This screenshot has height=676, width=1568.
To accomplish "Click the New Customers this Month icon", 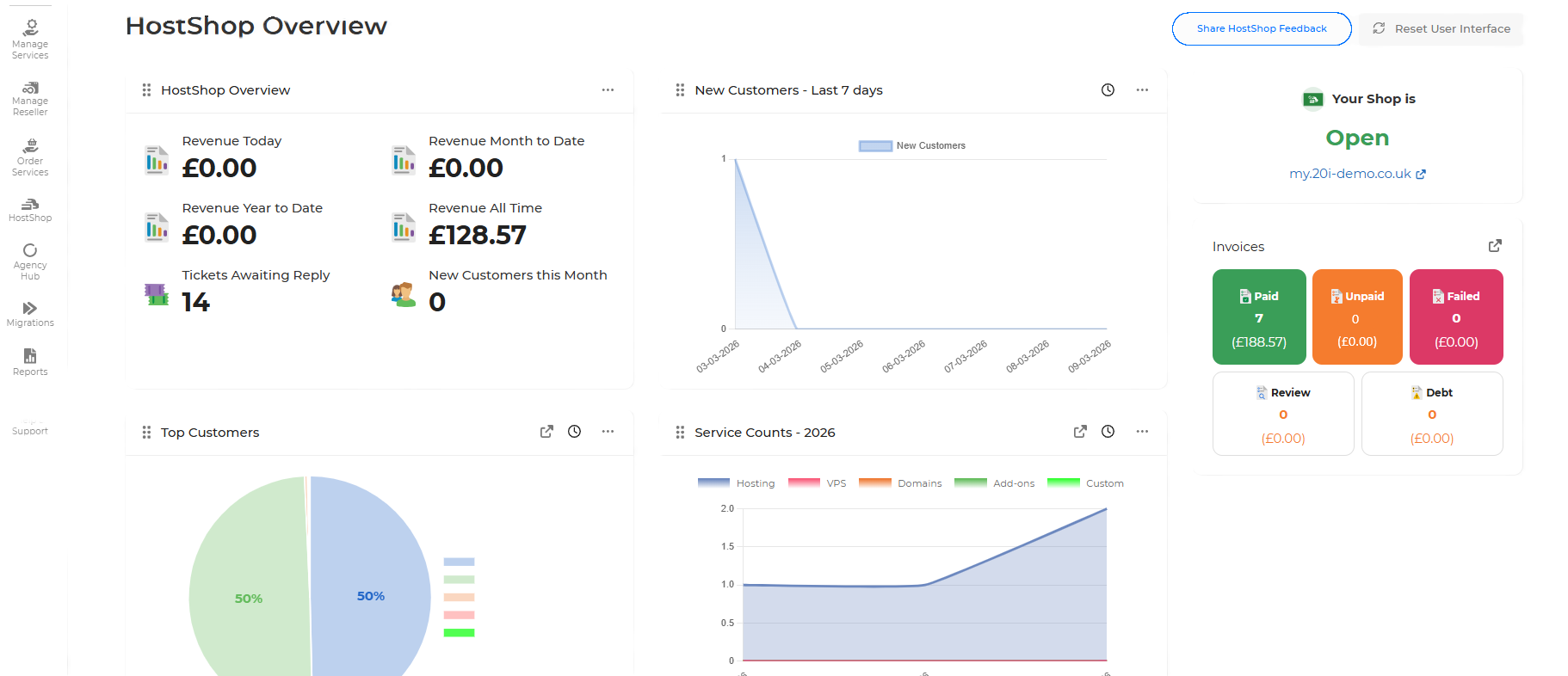I will [x=404, y=294].
